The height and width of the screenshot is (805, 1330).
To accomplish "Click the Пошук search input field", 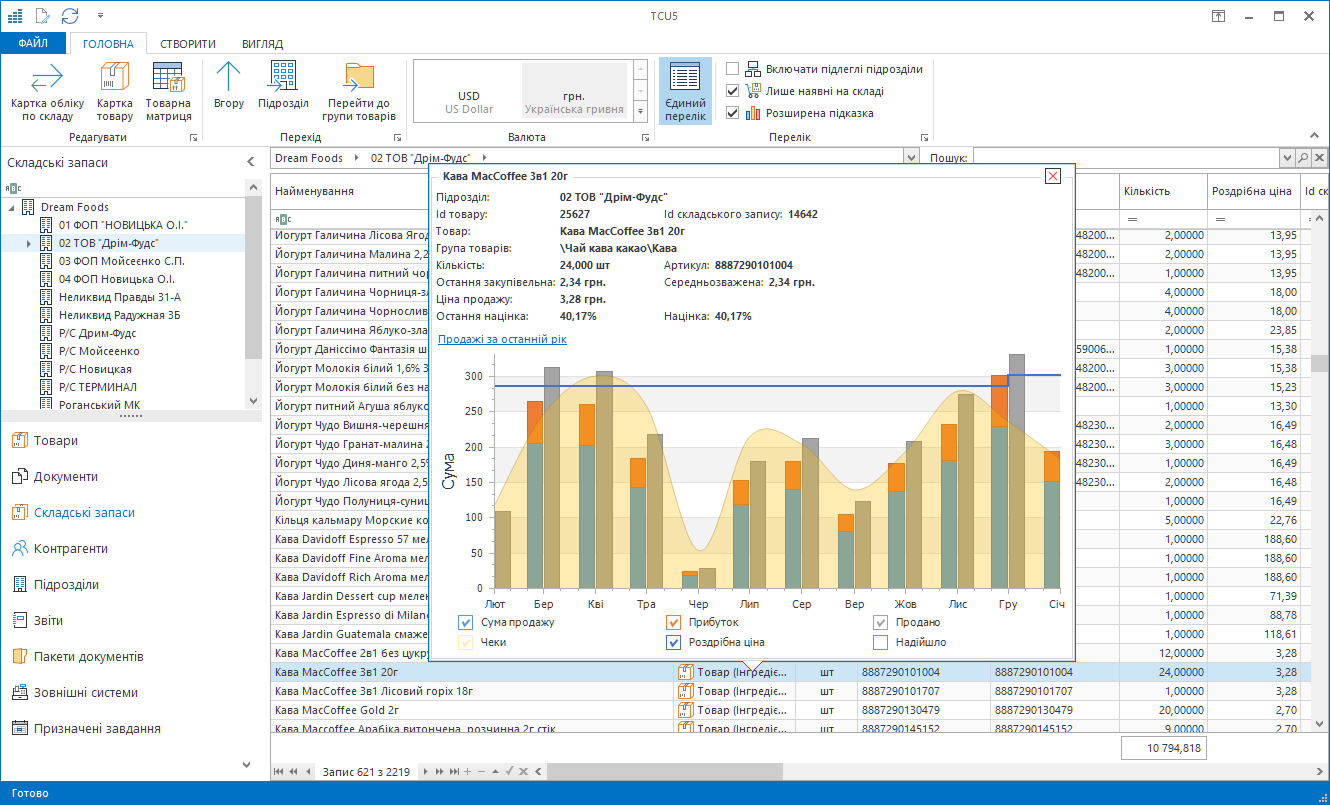I will point(1126,158).
